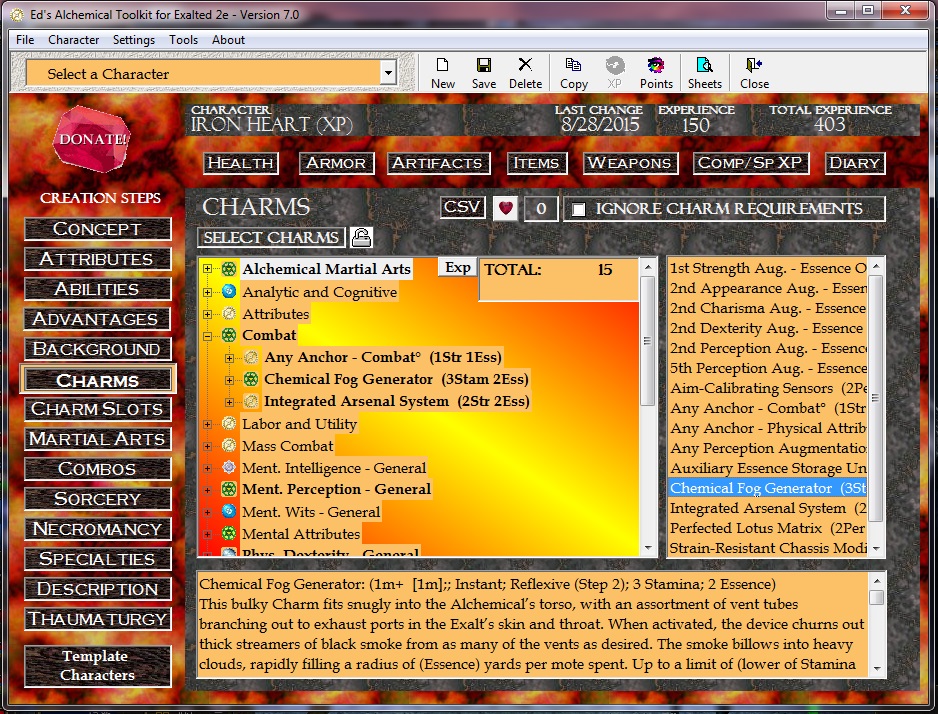Open the Settings menu

coord(134,39)
